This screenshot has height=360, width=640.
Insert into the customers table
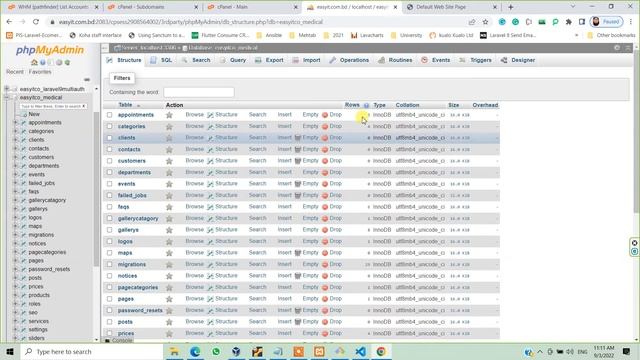[x=284, y=161]
